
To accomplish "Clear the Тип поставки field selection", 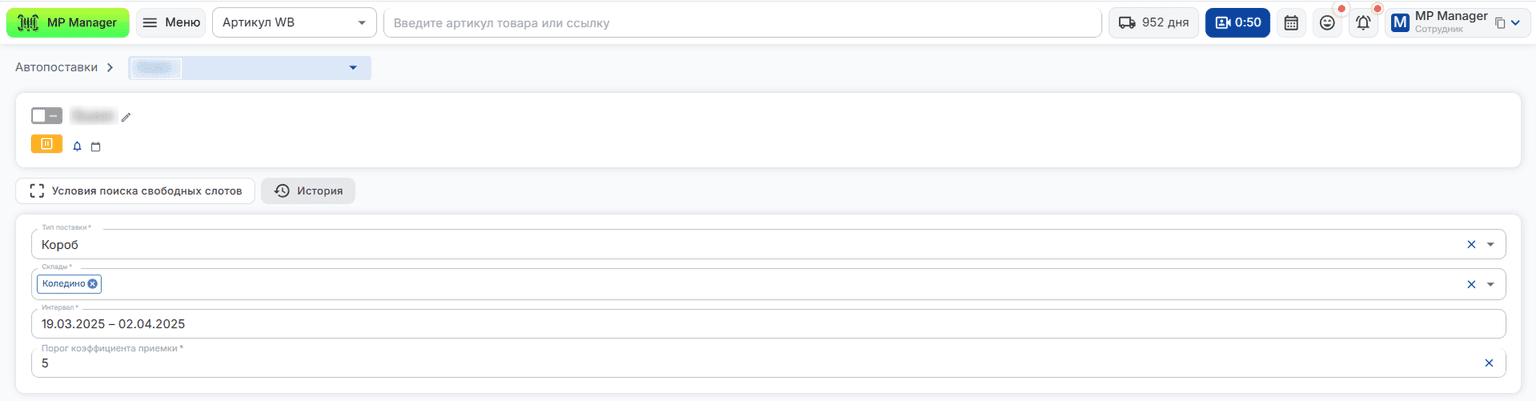I will (x=1471, y=244).
